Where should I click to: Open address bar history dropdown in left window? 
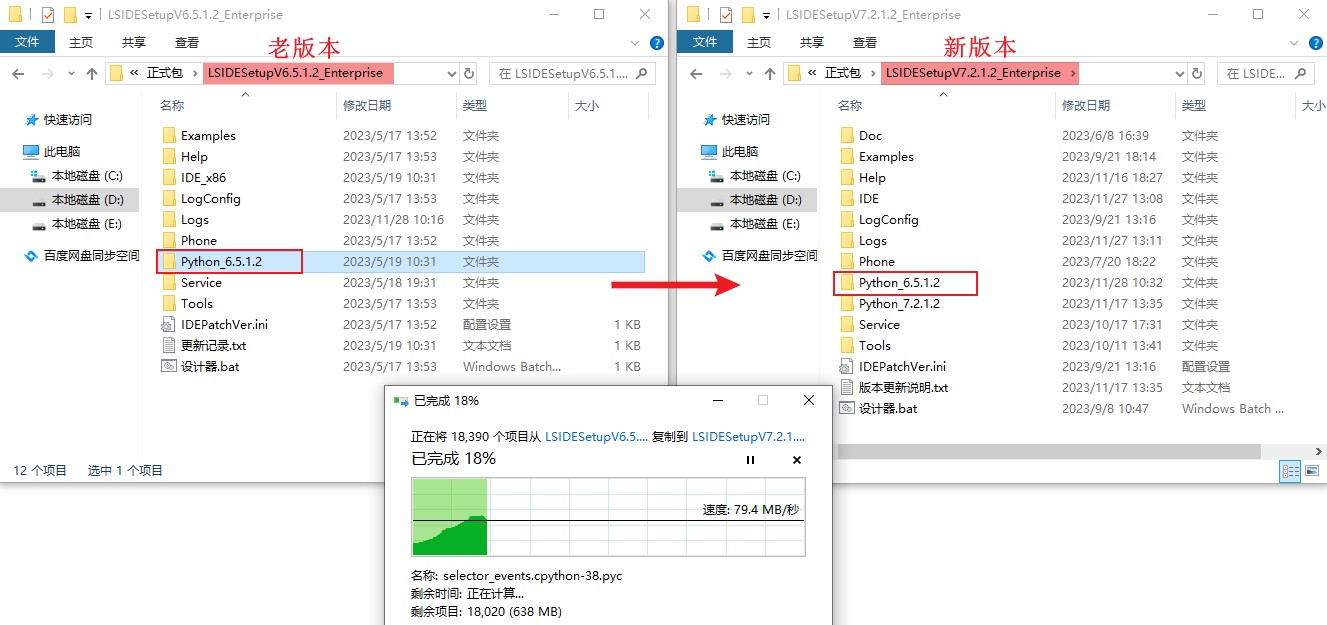(451, 73)
